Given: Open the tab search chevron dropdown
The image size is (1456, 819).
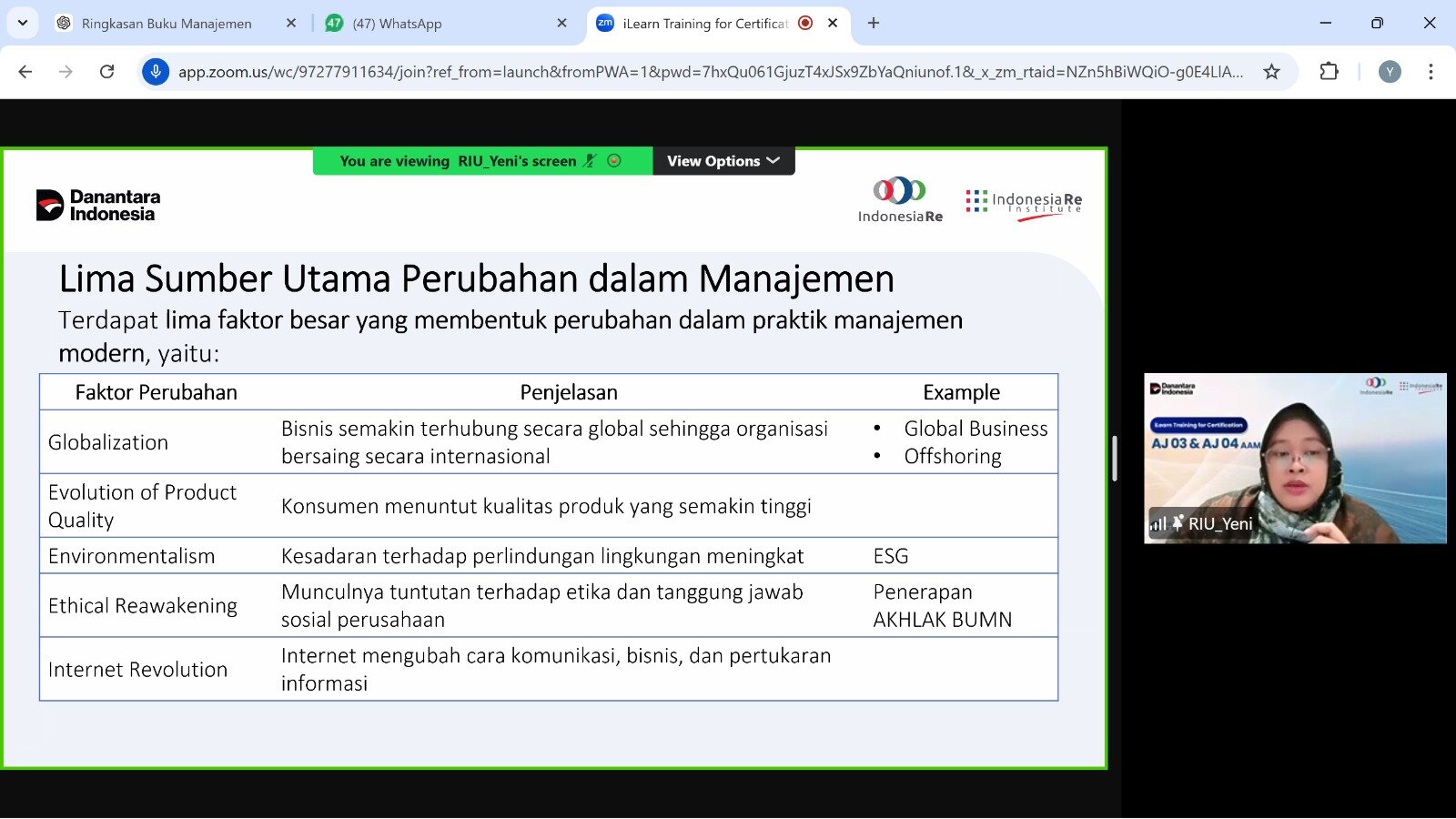Looking at the screenshot, I should 23,23.
